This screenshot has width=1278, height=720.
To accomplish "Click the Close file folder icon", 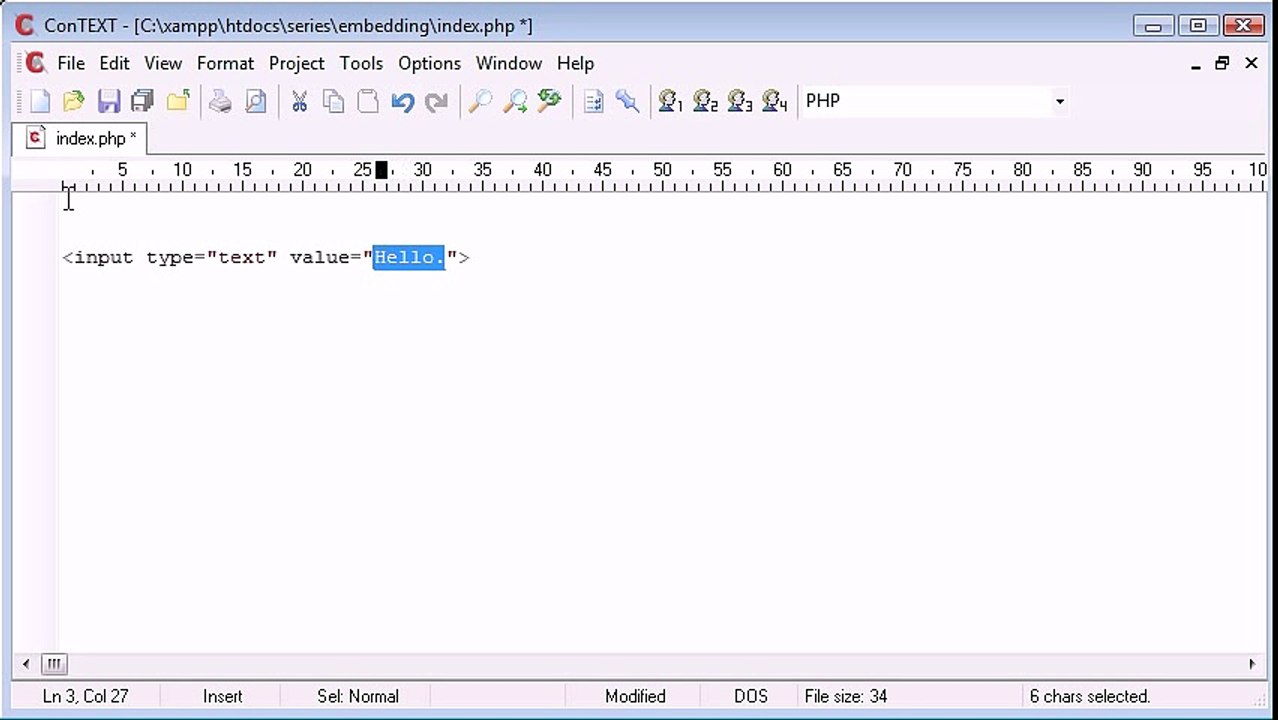I will click(178, 101).
